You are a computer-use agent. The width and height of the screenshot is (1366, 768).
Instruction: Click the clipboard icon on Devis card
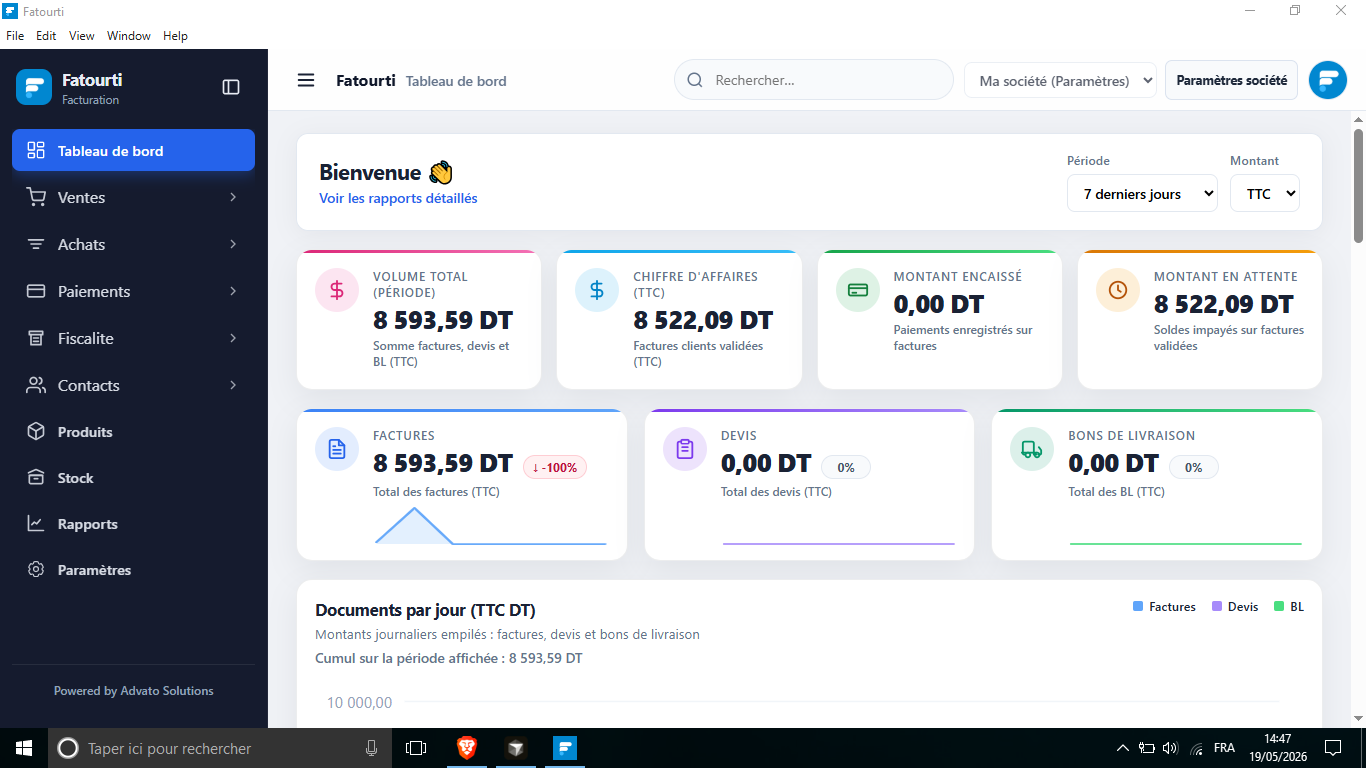(685, 449)
